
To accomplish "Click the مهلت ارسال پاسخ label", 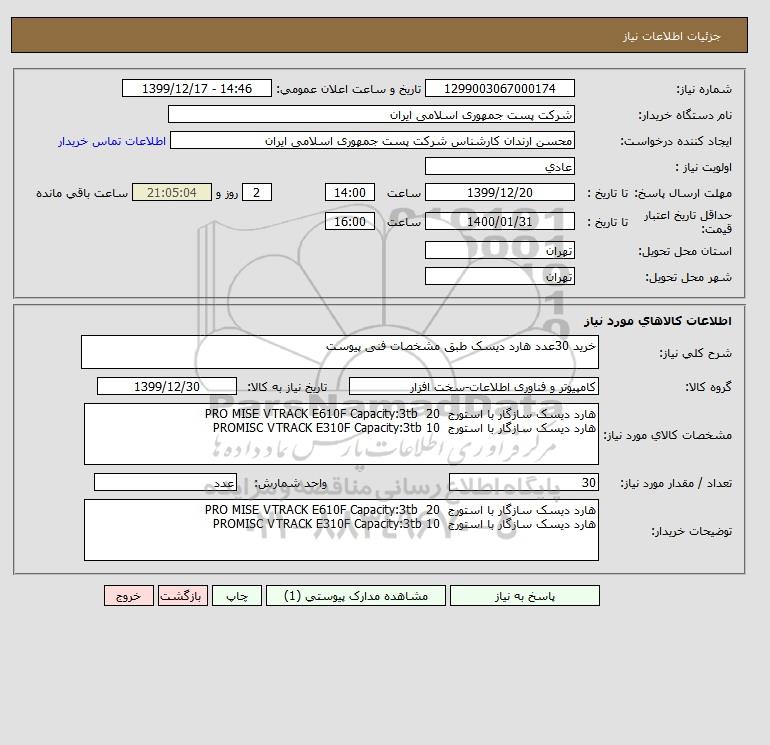I will [x=683, y=193].
